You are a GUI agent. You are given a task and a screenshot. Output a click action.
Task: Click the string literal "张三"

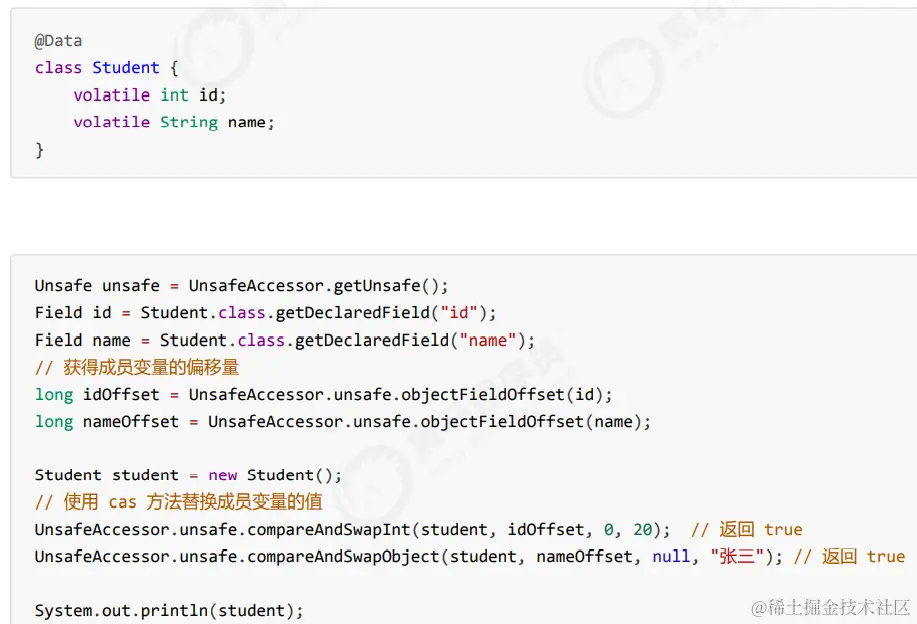point(737,556)
